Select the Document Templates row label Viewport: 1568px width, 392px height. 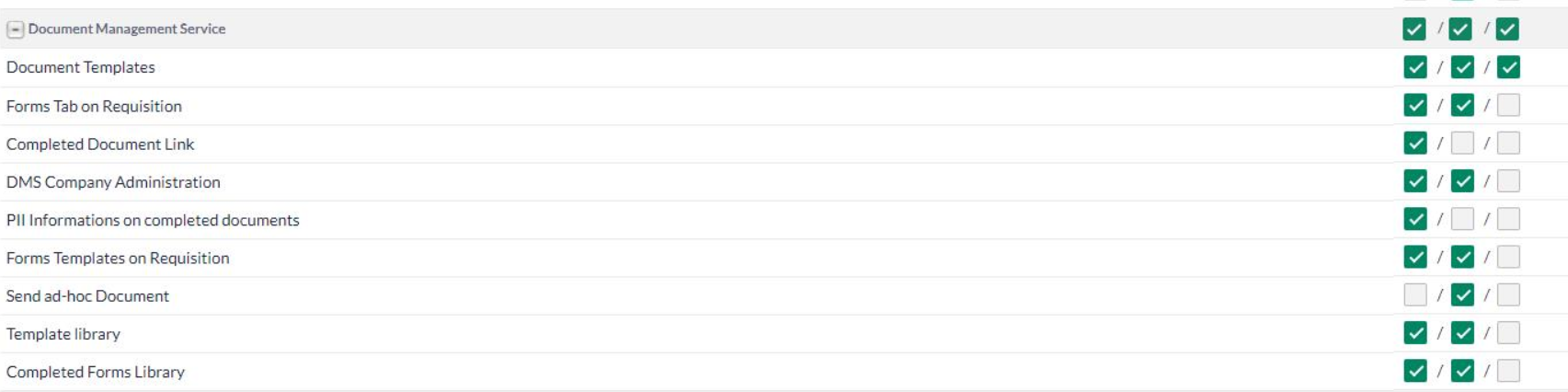click(x=81, y=67)
